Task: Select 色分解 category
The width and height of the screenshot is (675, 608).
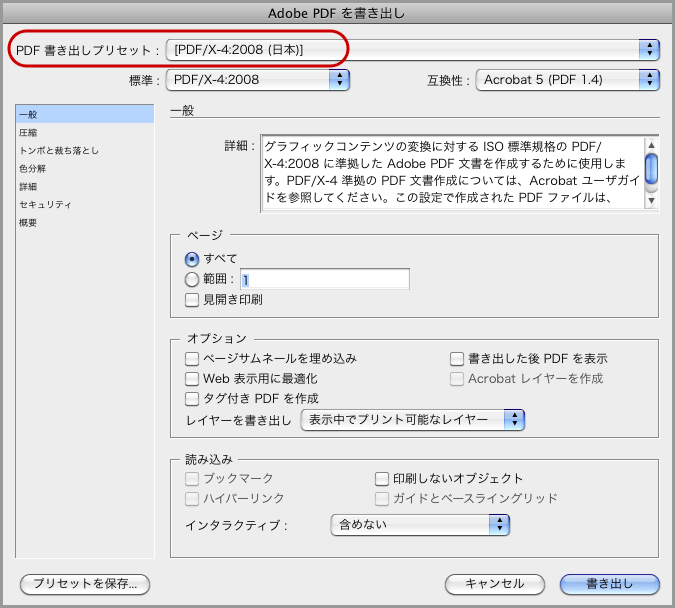Action: coord(85,168)
